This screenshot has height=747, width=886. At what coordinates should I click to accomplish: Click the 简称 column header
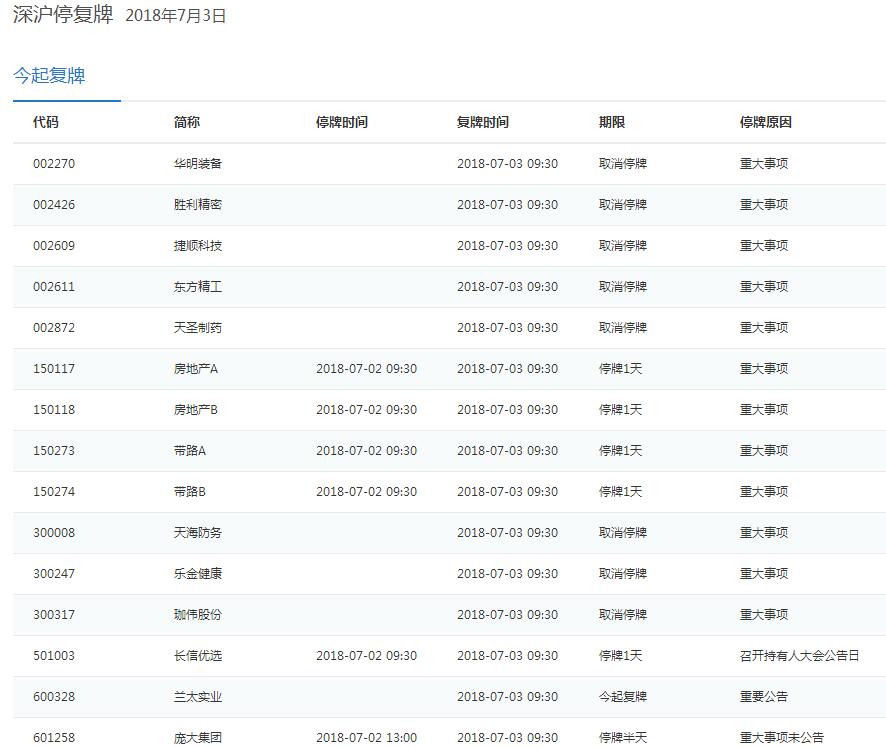coord(187,122)
